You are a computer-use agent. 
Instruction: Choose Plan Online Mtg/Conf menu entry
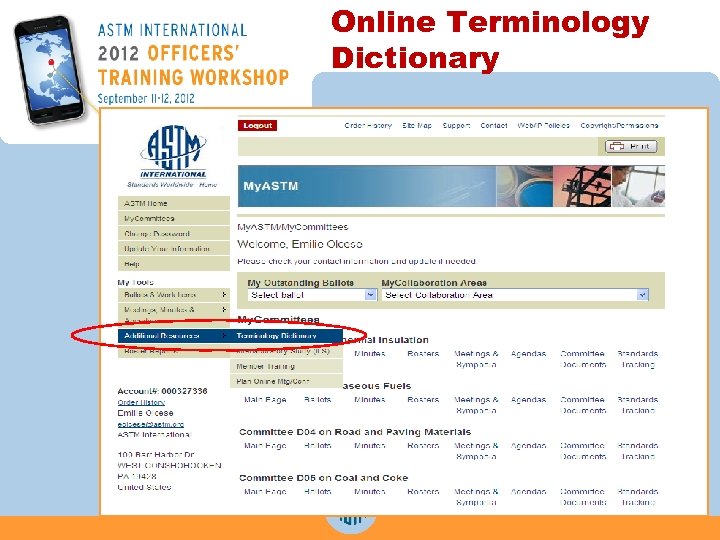coord(287,381)
